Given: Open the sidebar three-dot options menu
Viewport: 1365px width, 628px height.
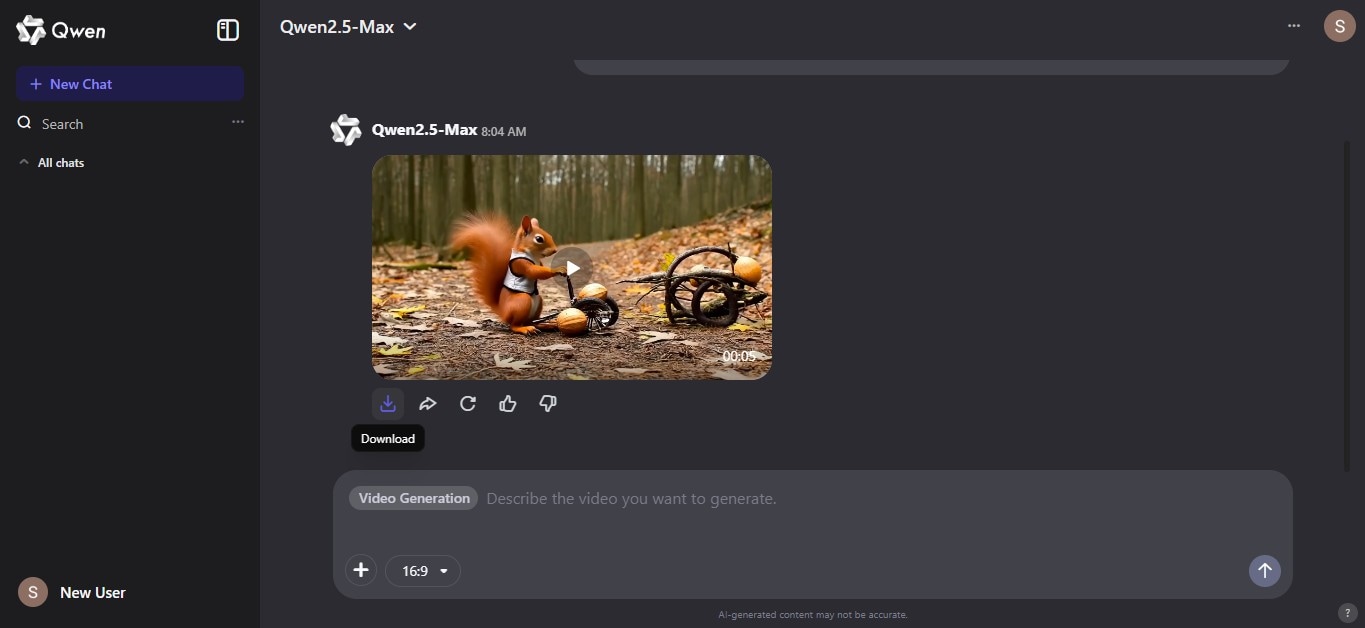Looking at the screenshot, I should pos(238,122).
